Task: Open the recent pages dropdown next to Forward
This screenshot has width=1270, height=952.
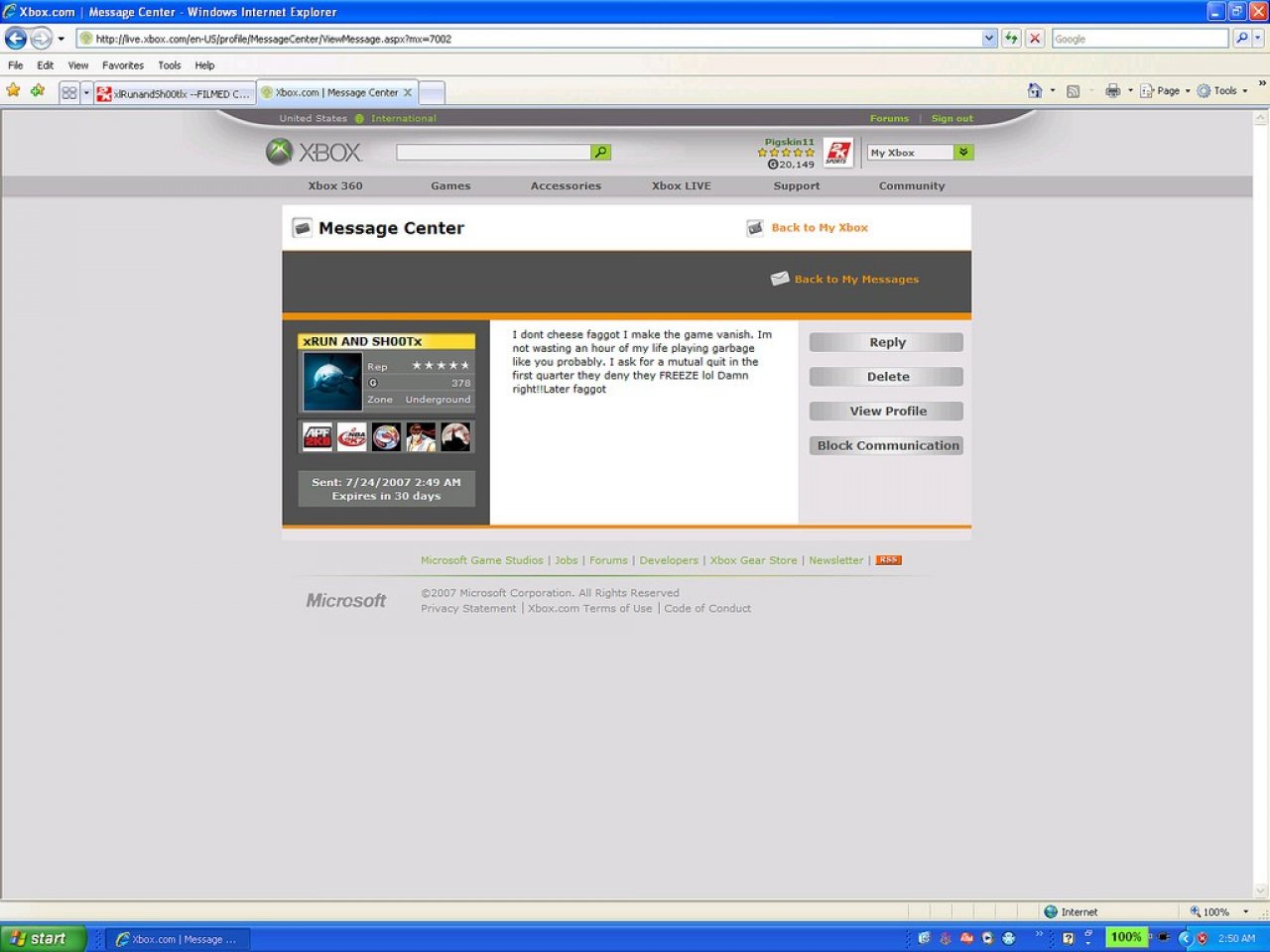Action: pyautogui.click(x=61, y=39)
